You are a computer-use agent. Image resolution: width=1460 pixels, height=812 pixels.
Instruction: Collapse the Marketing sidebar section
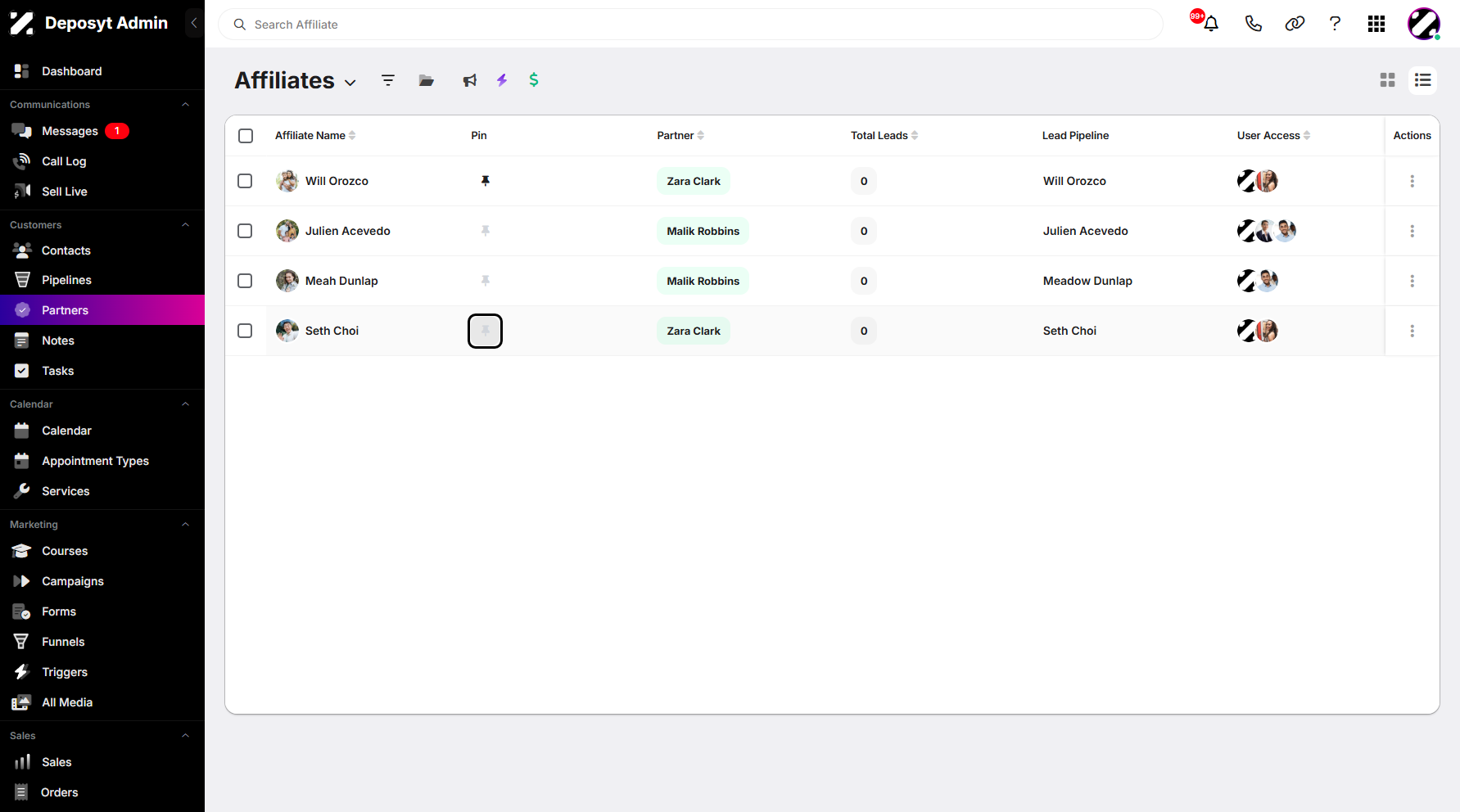(185, 525)
